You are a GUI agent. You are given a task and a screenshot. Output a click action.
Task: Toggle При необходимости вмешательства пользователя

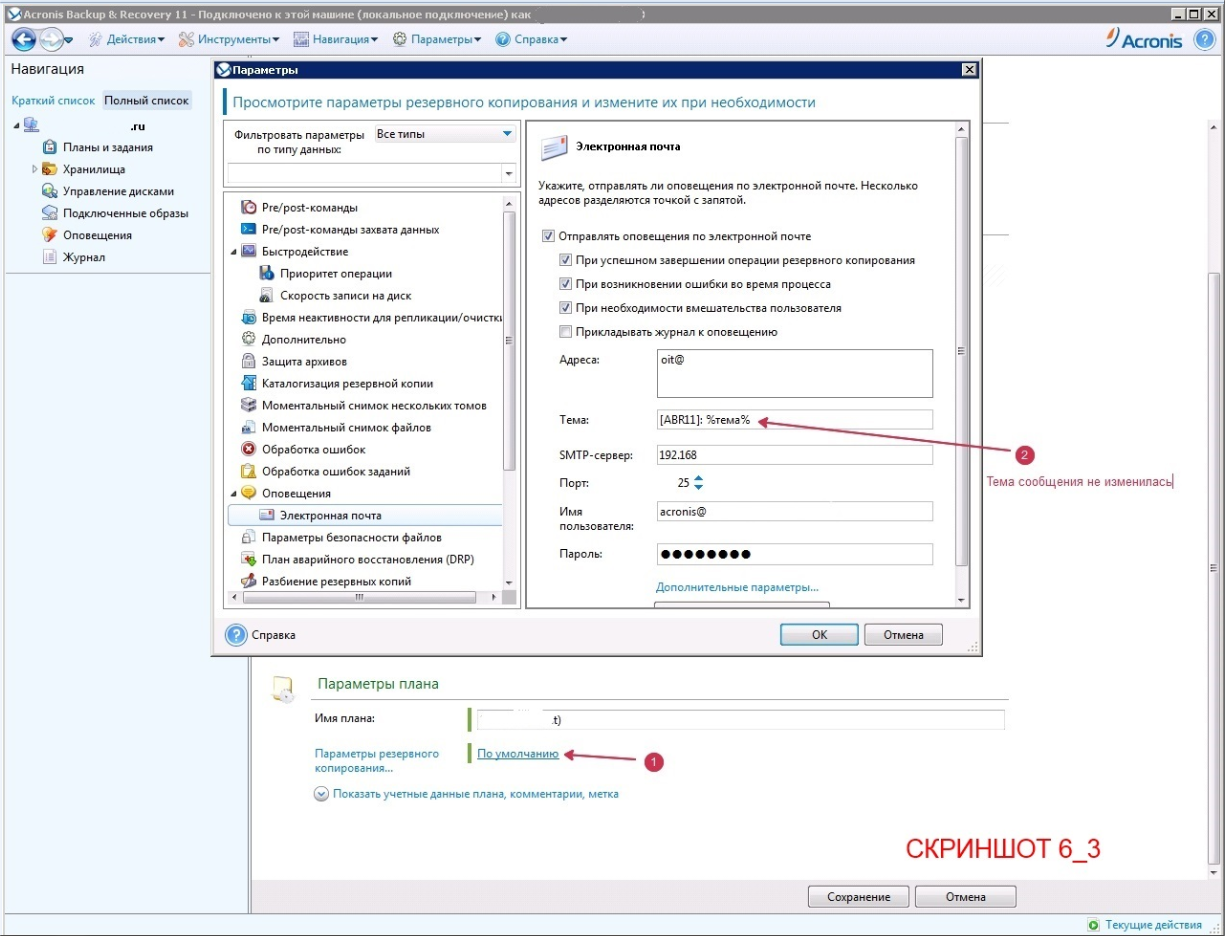tap(565, 308)
